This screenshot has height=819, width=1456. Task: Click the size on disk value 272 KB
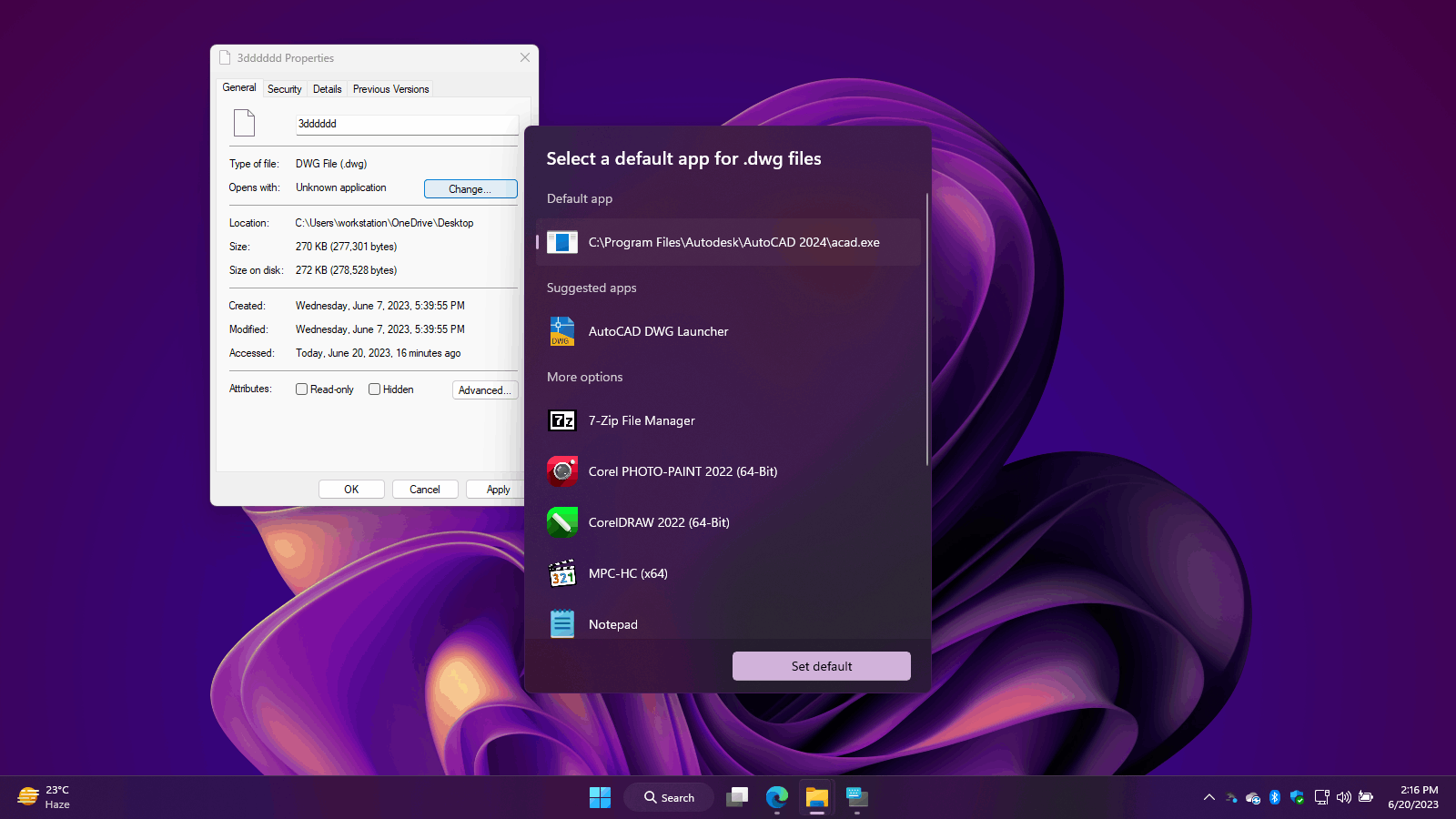(346, 270)
